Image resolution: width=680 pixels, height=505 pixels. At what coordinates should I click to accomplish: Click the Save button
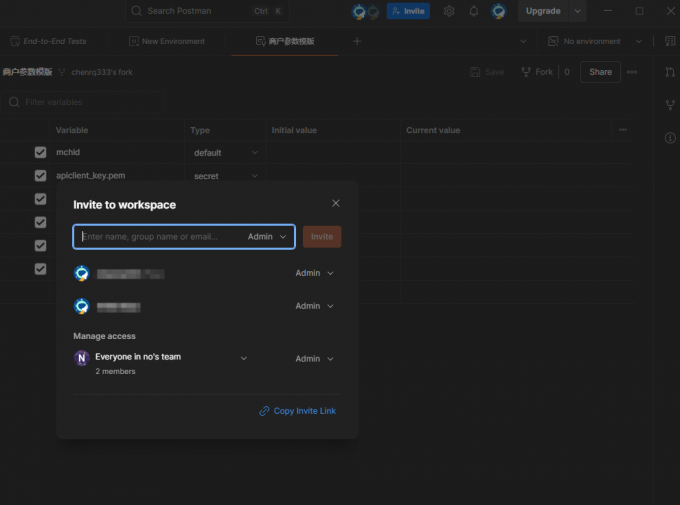tap(487, 72)
